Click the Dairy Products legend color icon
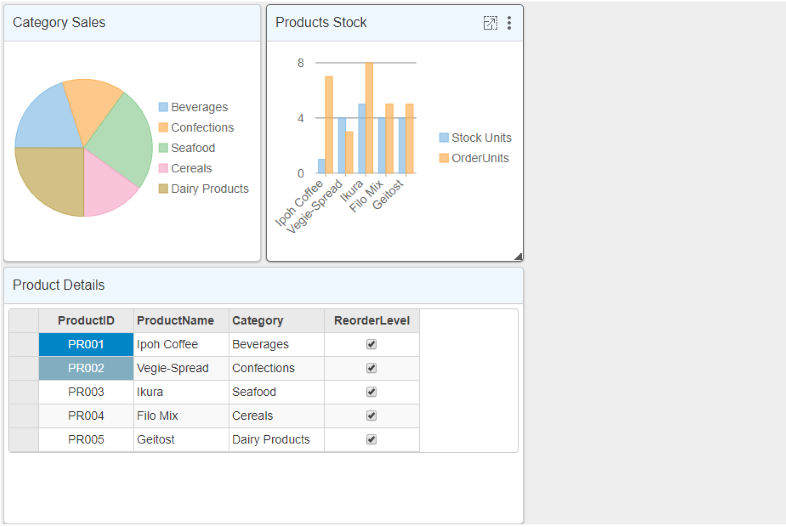The image size is (786, 527). pyautogui.click(x=163, y=189)
